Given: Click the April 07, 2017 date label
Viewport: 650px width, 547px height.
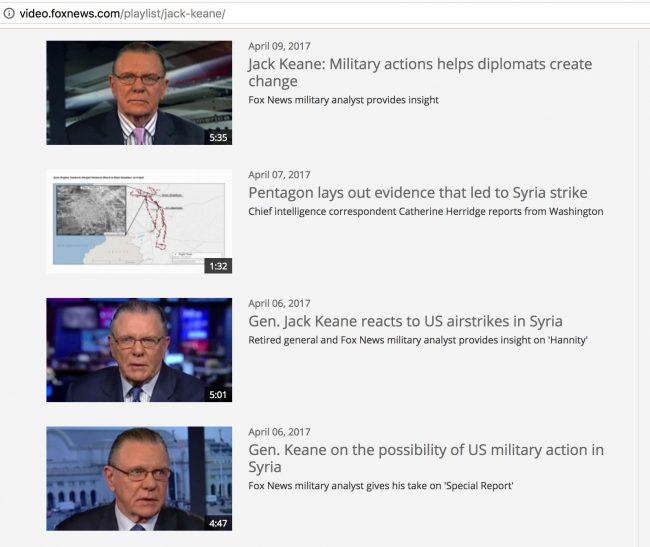Looking at the screenshot, I should click(279, 174).
